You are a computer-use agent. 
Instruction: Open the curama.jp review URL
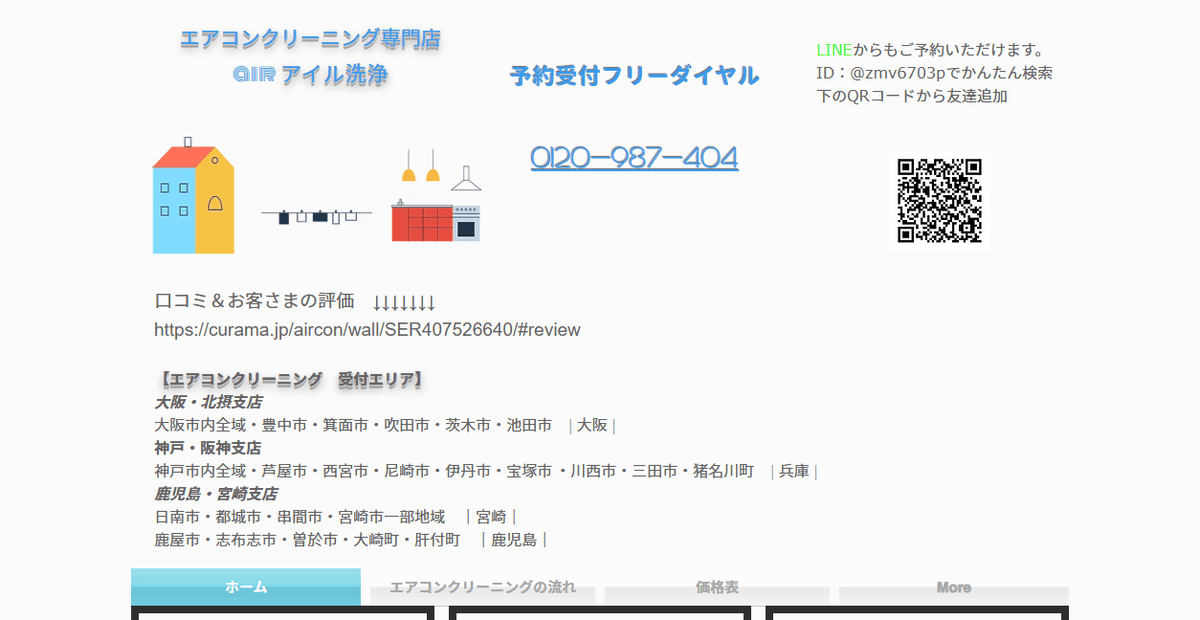coord(367,330)
